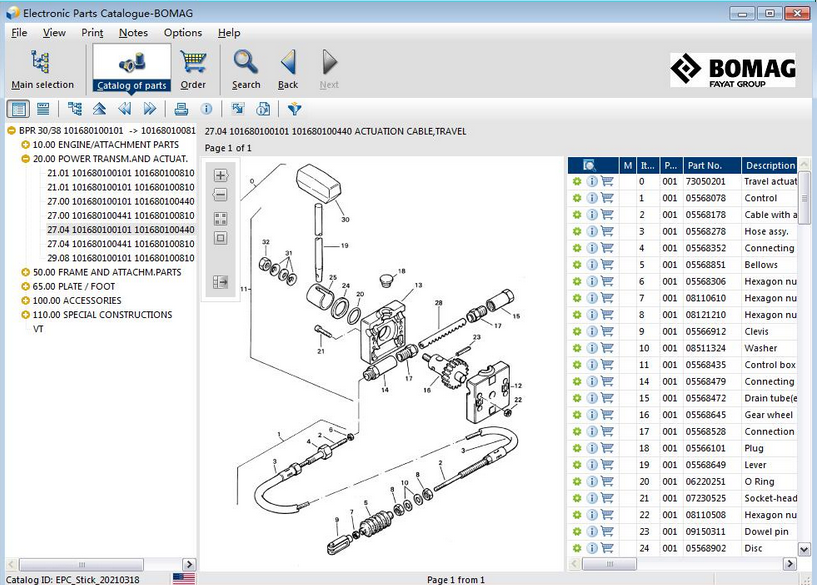Add part 05568078 Control to cart
The width and height of the screenshot is (817, 585).
[607, 198]
